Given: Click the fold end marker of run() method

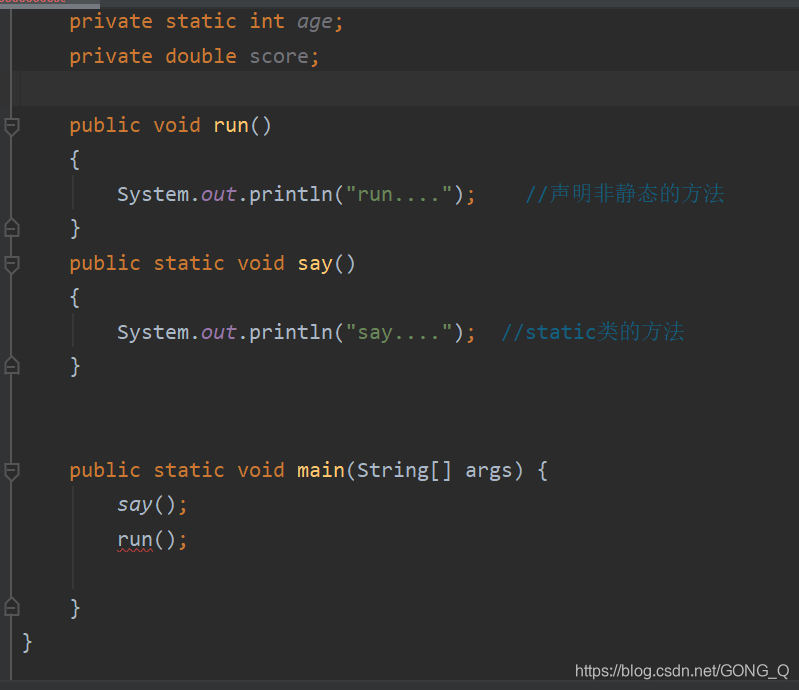Looking at the screenshot, I should coord(11,228).
